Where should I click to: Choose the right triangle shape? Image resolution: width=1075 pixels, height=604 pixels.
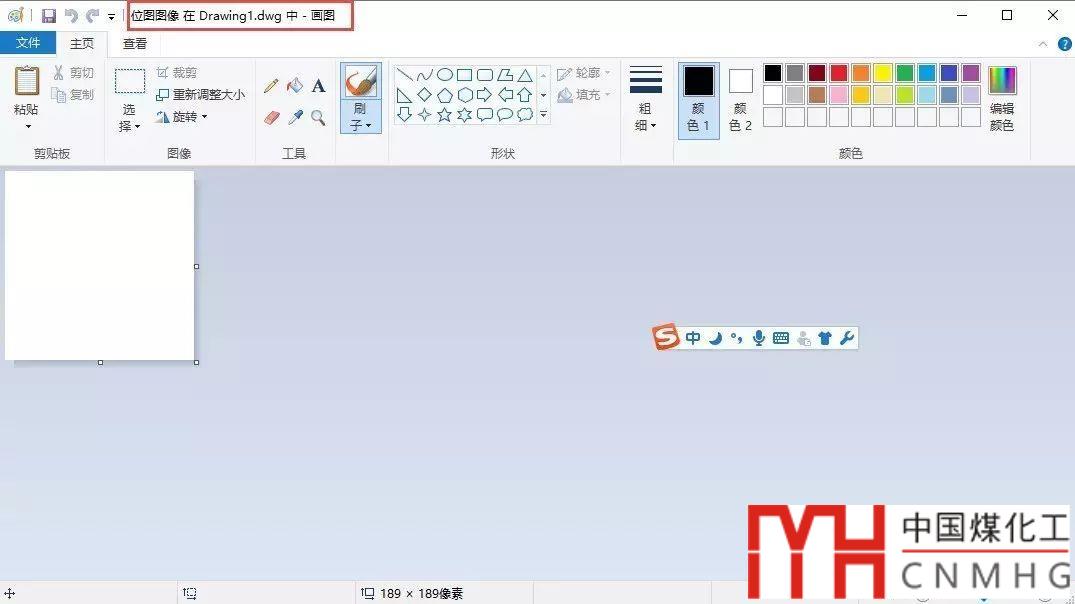coord(404,95)
